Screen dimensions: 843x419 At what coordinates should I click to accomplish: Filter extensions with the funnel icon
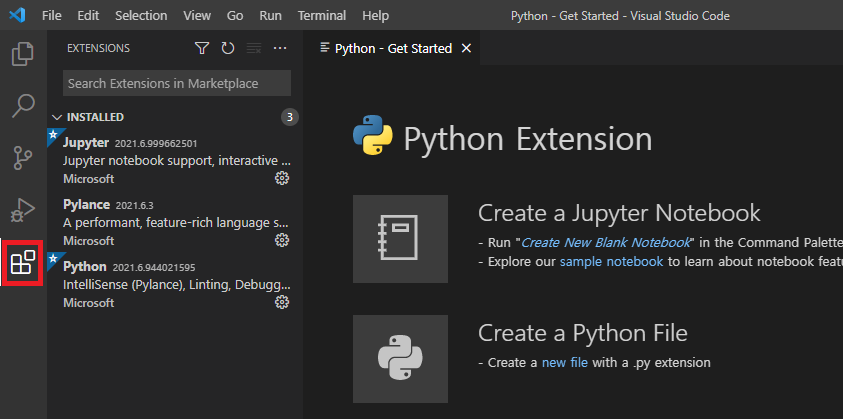[202, 48]
